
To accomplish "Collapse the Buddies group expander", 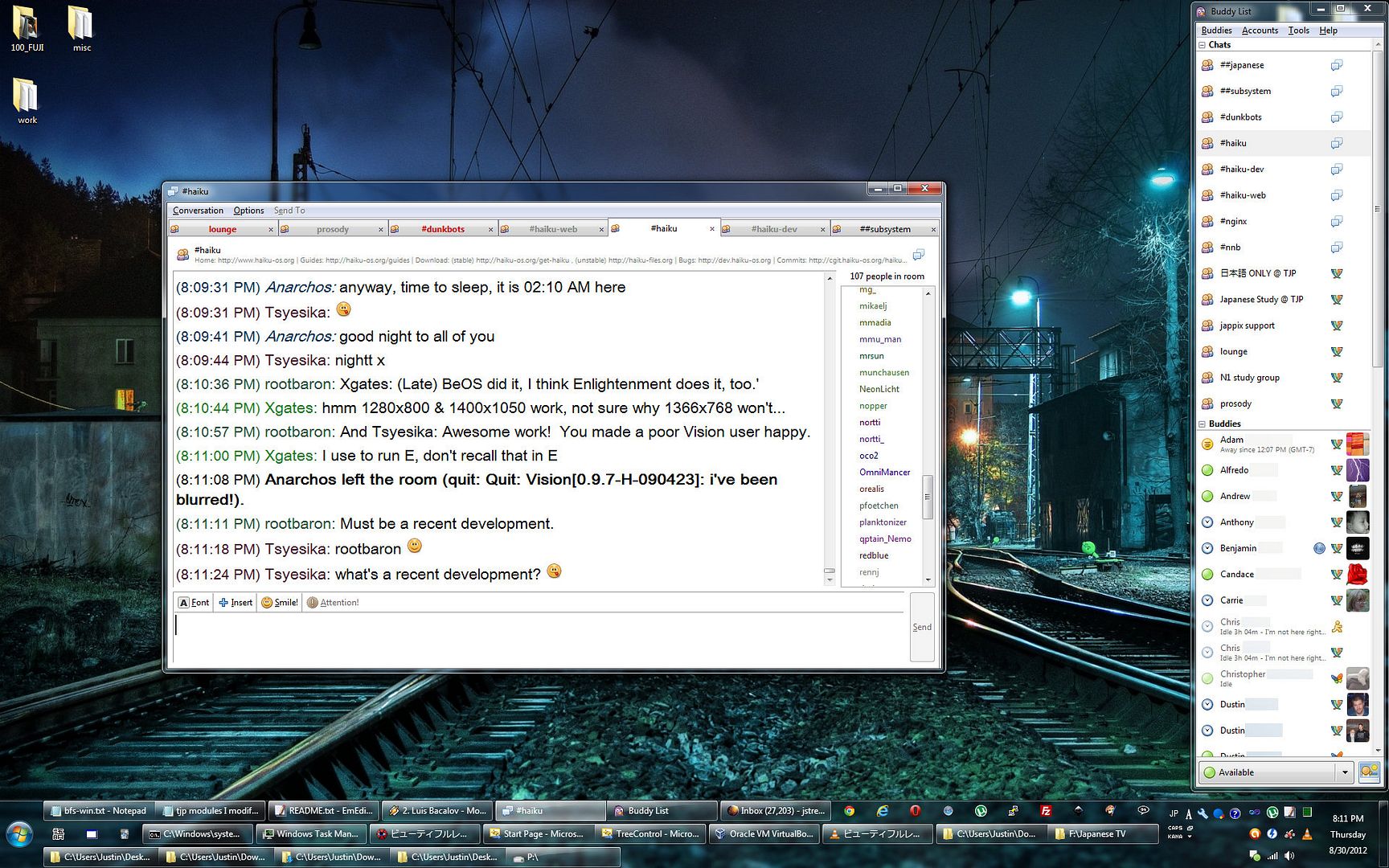I will (1203, 424).
